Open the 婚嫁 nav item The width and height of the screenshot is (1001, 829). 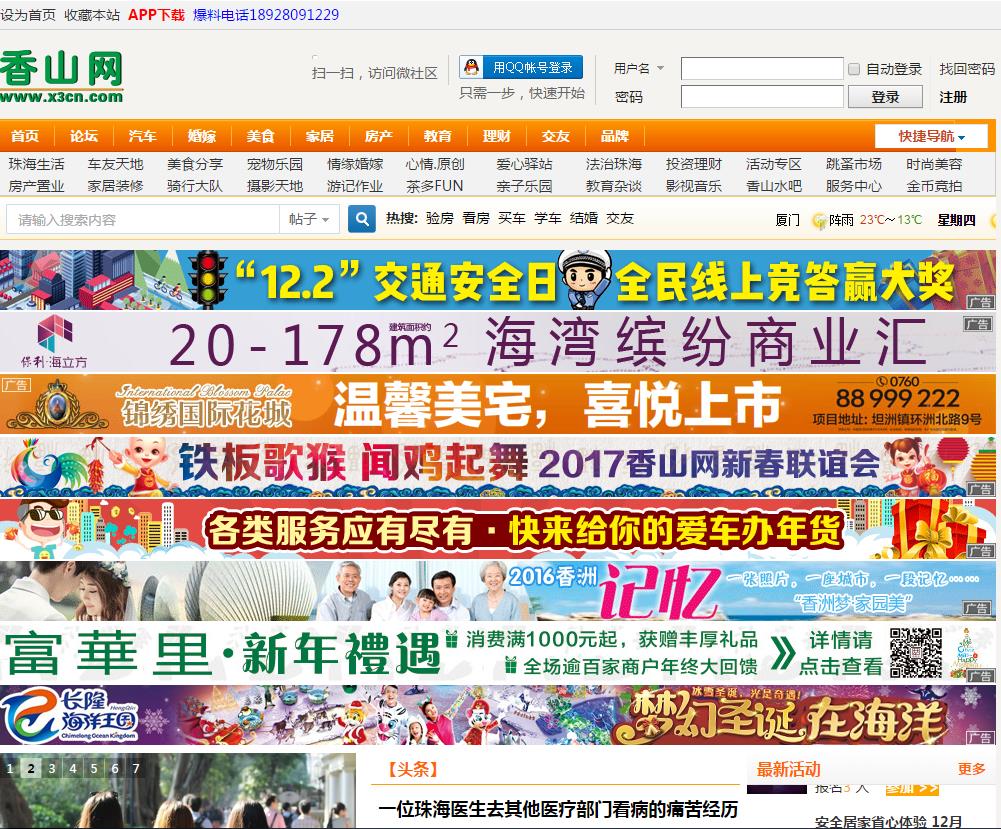(202, 136)
